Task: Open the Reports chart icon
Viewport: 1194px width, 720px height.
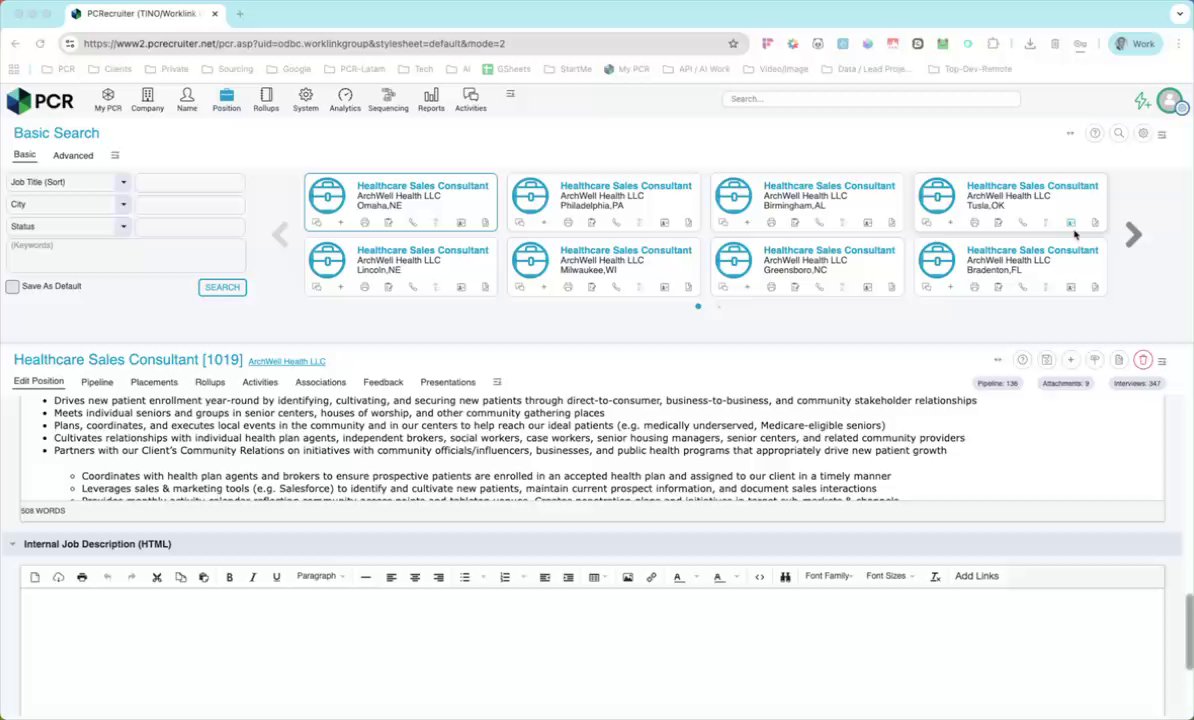Action: [x=431, y=100]
